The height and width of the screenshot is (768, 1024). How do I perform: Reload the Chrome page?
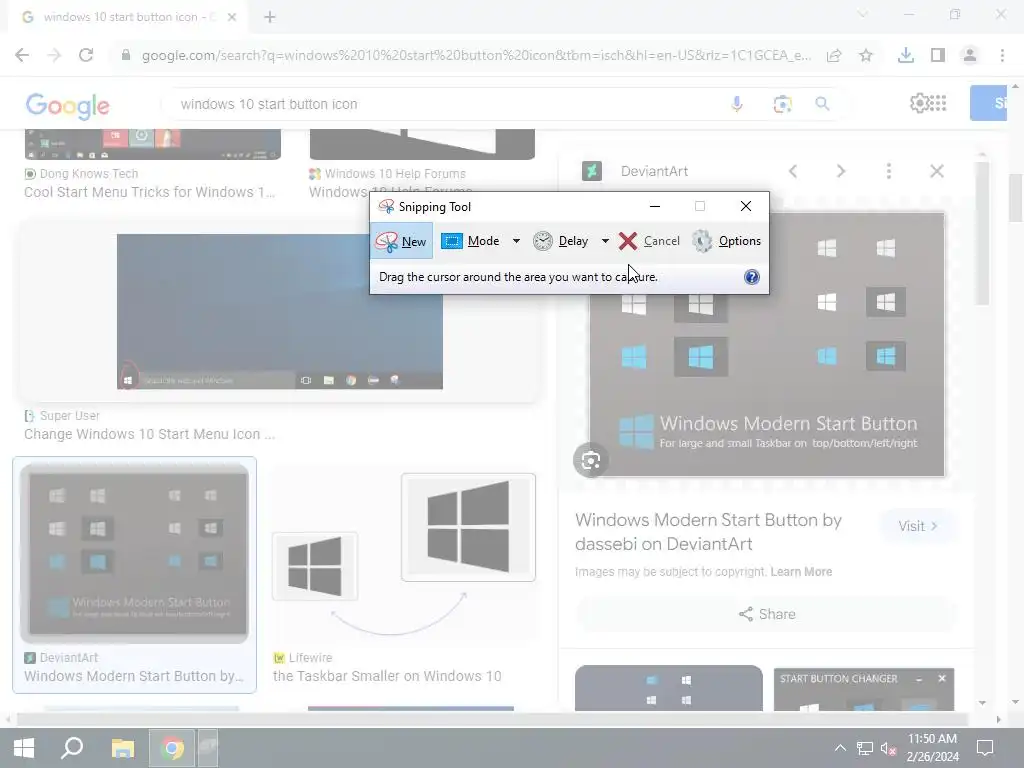pos(86,56)
